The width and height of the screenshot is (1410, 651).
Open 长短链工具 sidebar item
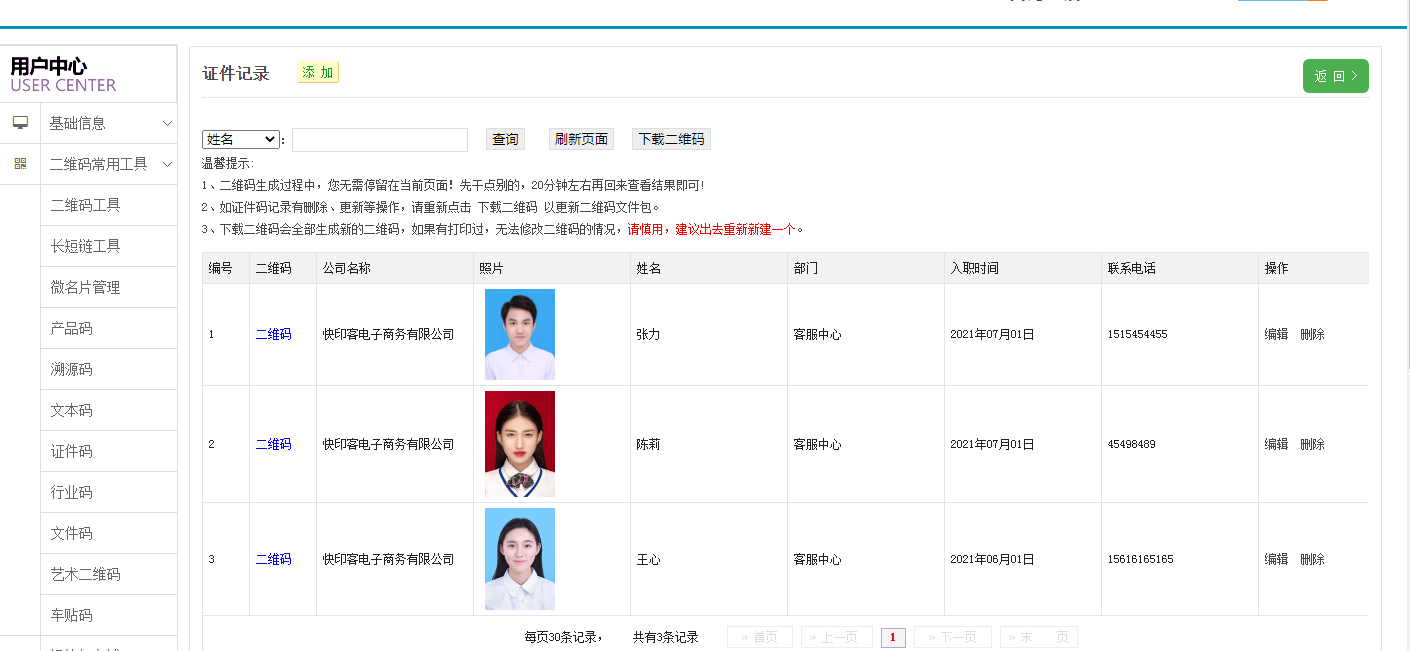86,246
